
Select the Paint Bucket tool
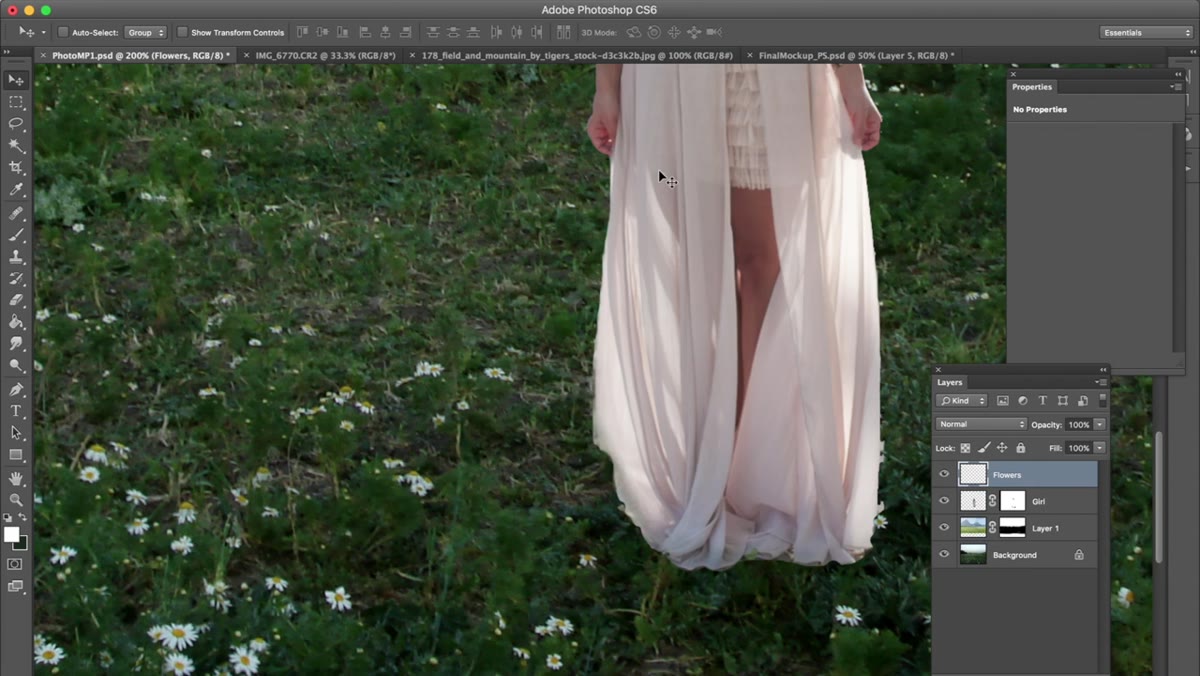click(16, 322)
